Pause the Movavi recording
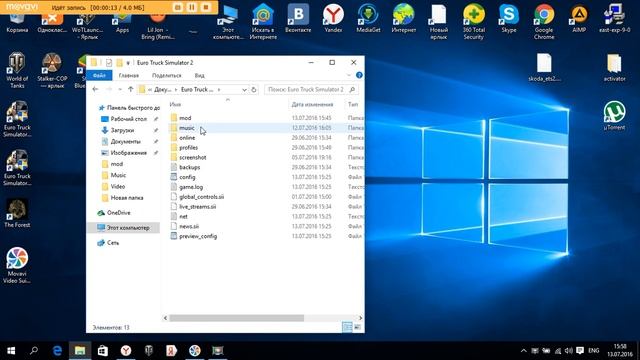The height and width of the screenshot is (360, 640). [191, 7]
